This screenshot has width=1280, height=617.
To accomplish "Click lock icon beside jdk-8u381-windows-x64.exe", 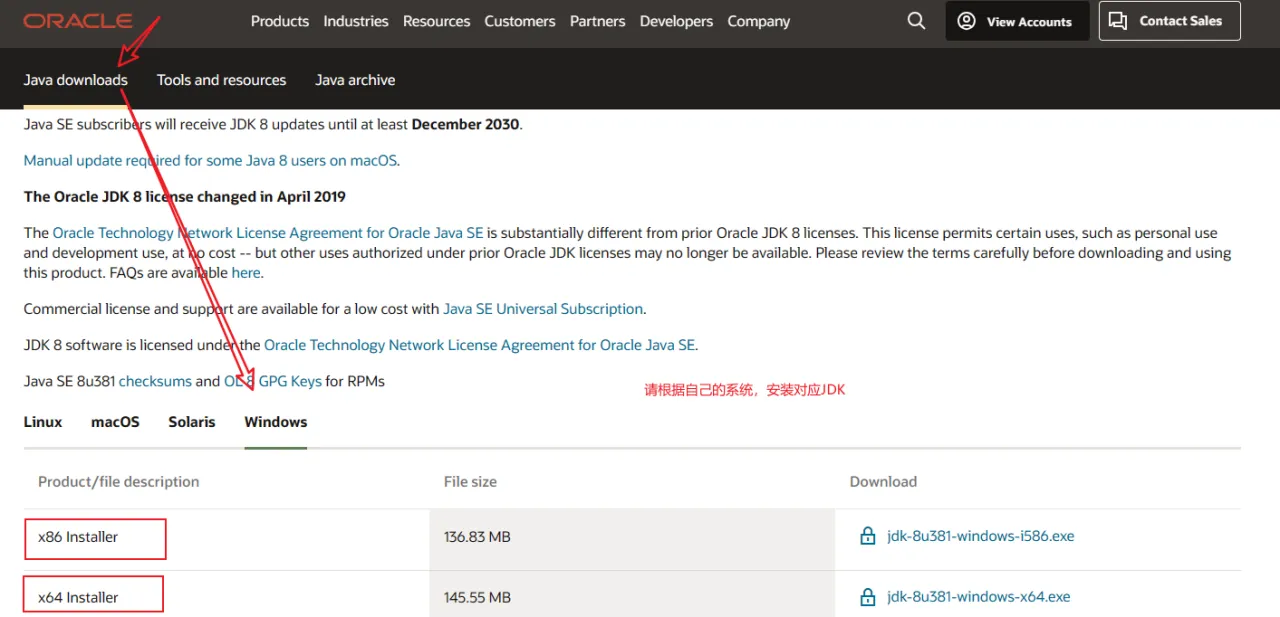I will (868, 597).
